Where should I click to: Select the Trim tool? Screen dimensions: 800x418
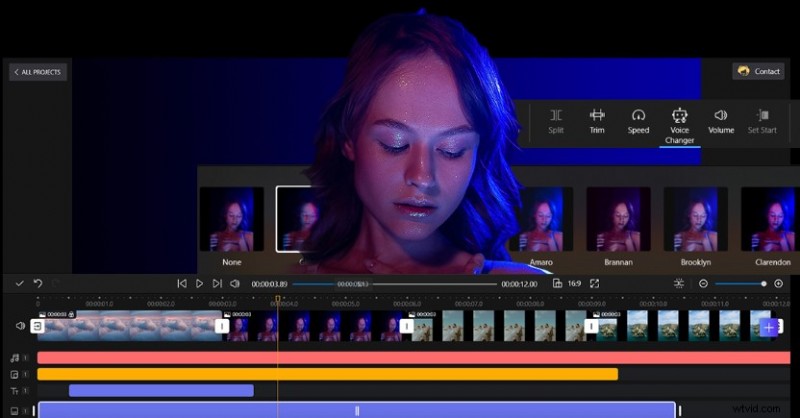tap(597, 121)
